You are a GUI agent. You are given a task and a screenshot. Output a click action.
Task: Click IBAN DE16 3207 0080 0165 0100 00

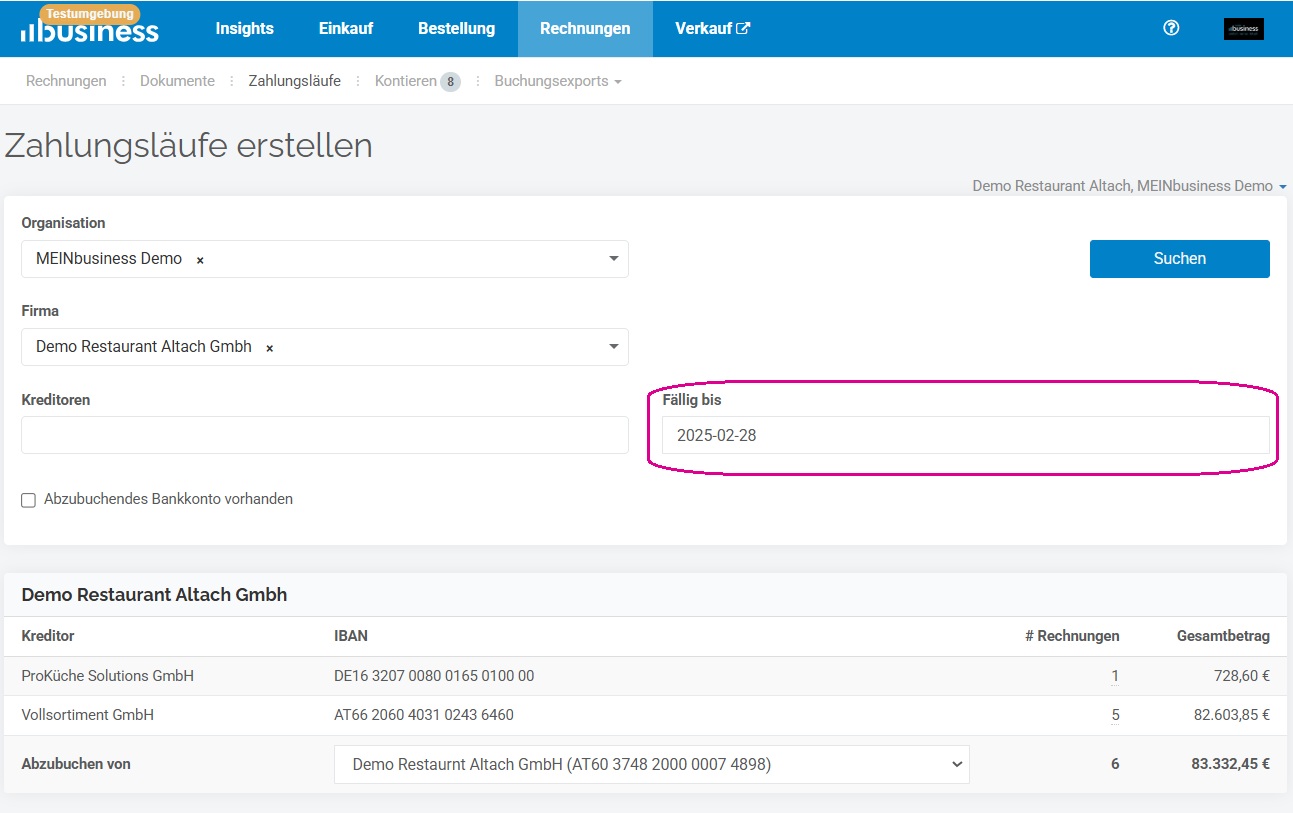pos(434,676)
